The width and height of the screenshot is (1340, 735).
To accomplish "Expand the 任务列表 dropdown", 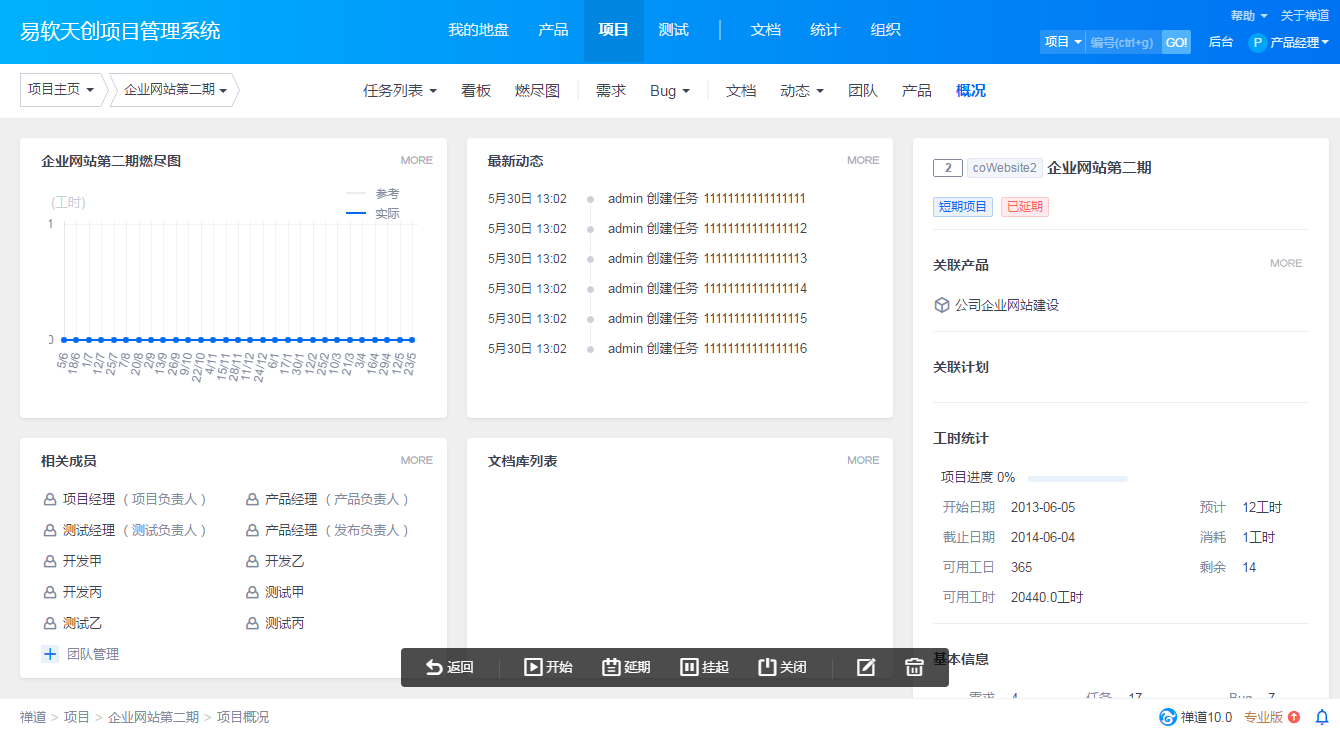I will 400,91.
